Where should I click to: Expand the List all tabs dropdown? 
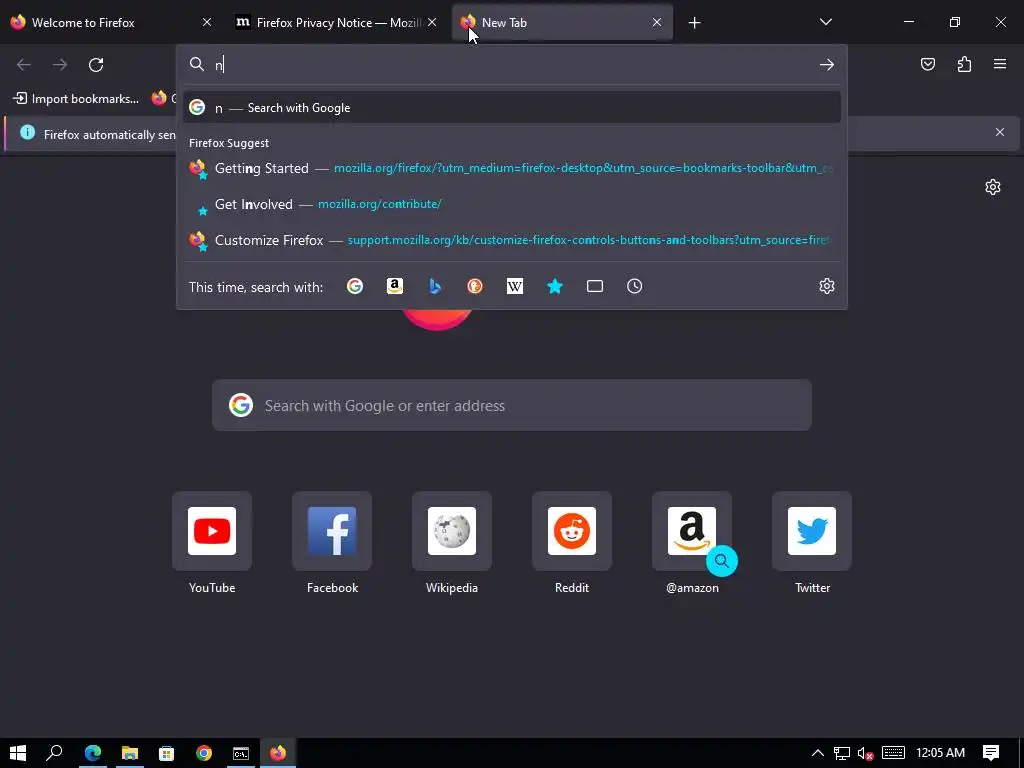click(x=825, y=22)
